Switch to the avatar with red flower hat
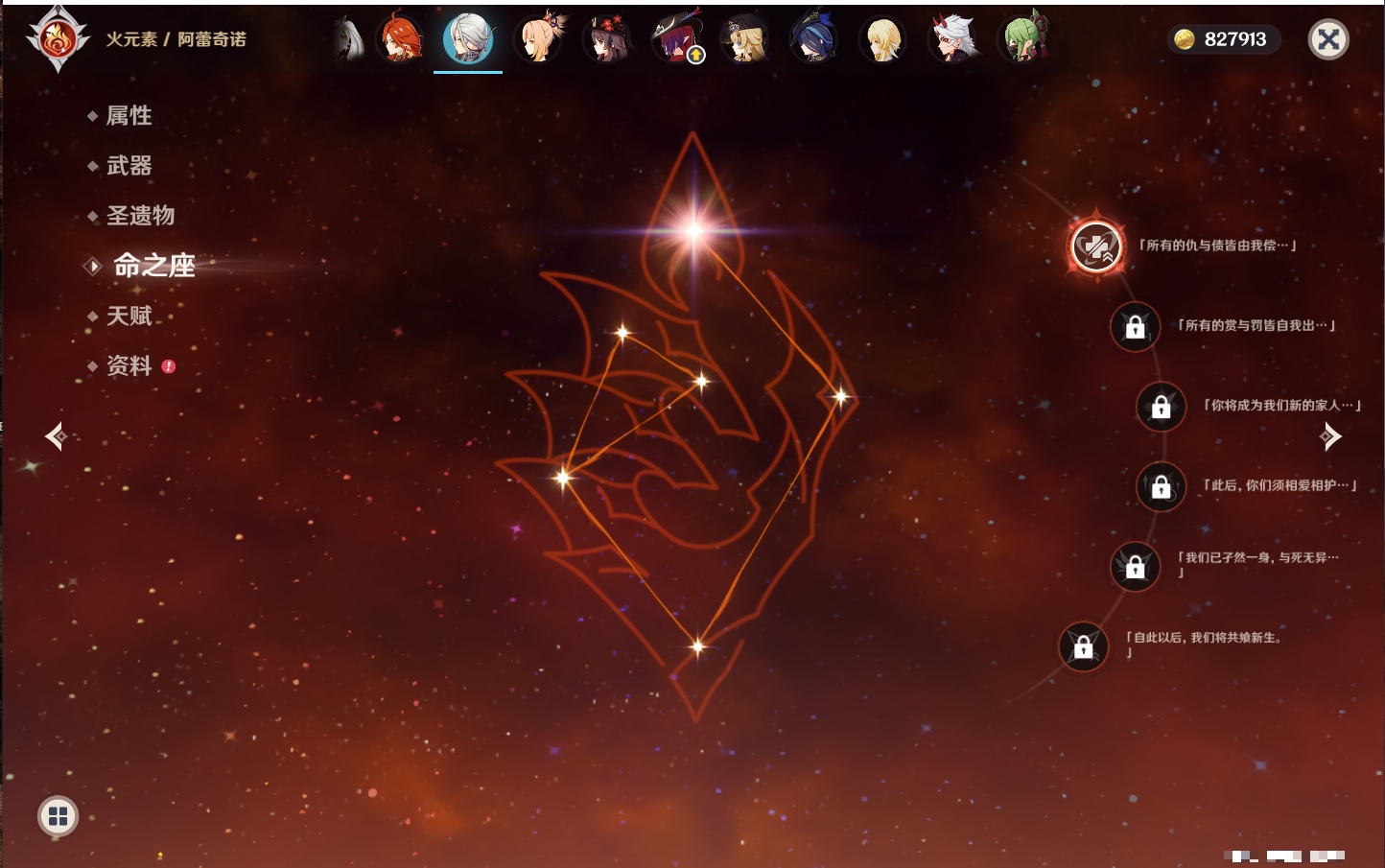This screenshot has height=868, width=1385. [x=607, y=39]
